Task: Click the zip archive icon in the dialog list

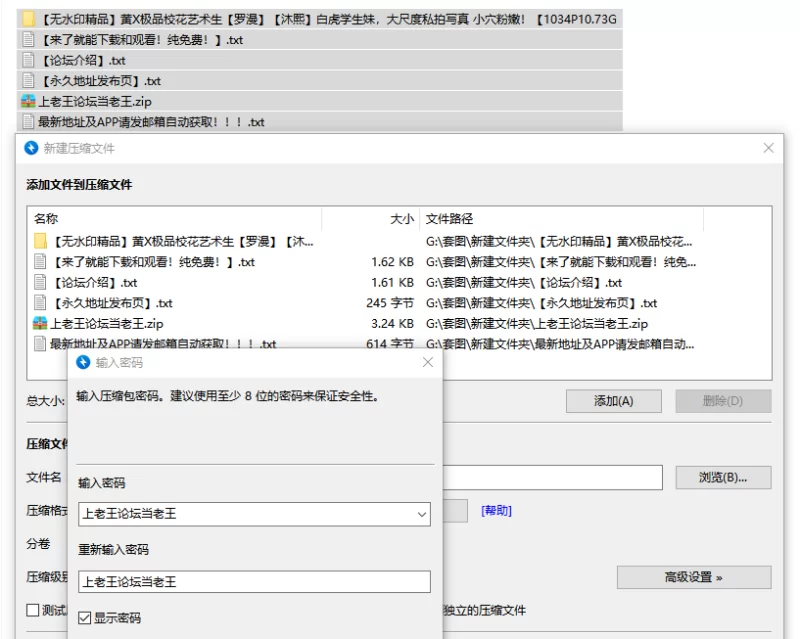Action: [x=40, y=324]
